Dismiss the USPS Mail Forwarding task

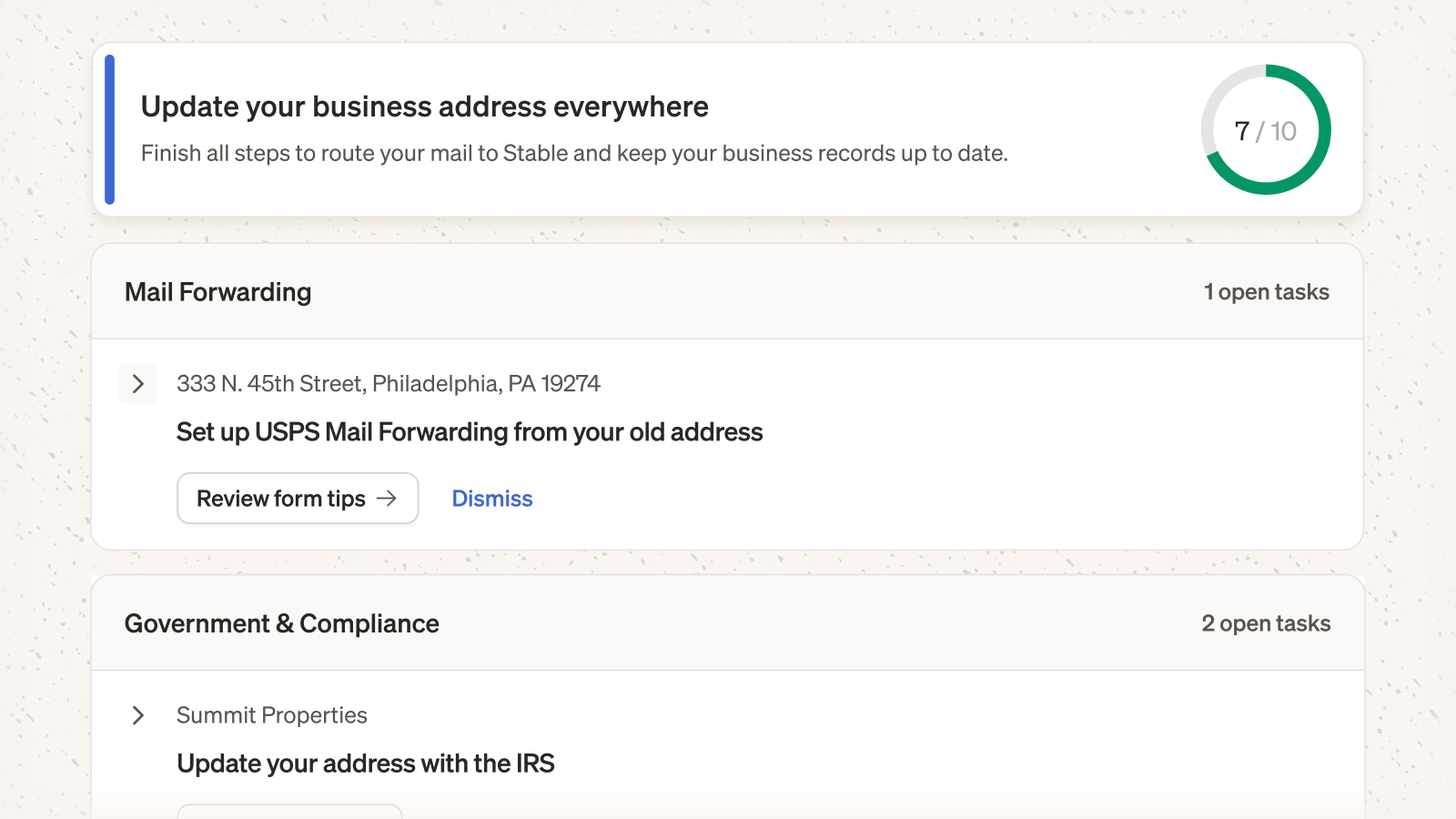pyautogui.click(x=492, y=499)
